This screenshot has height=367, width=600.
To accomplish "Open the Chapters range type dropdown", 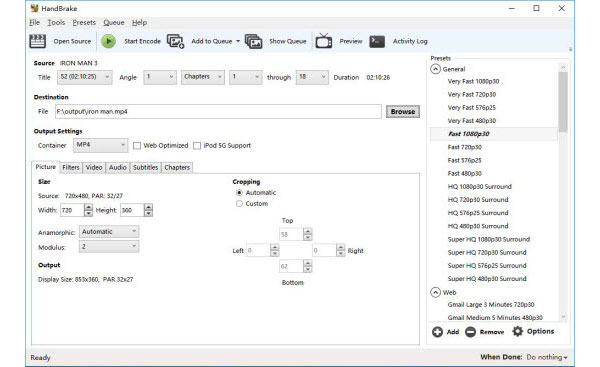I will [x=202, y=77].
